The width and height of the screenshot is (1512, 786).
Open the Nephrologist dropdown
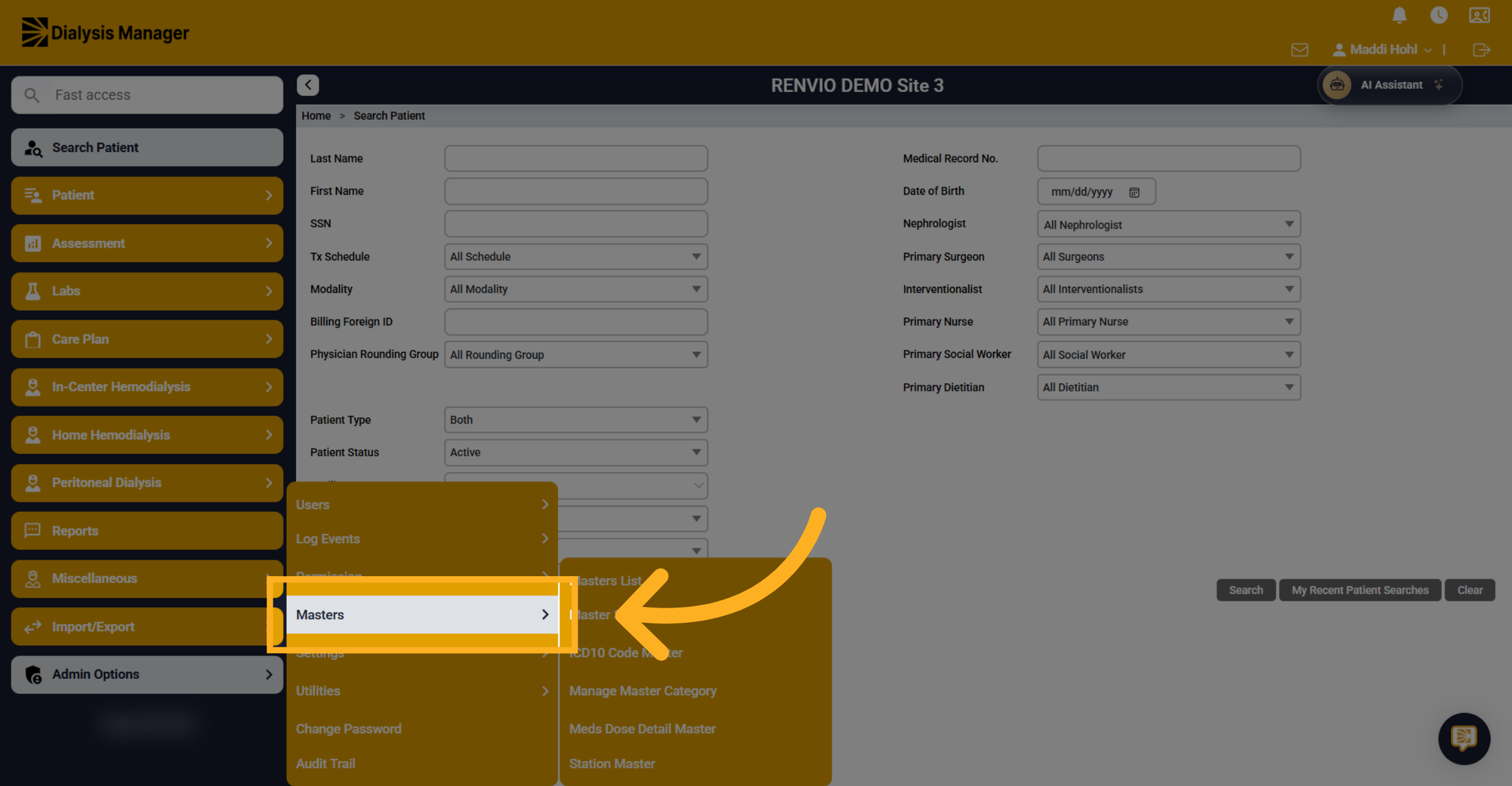(1169, 224)
